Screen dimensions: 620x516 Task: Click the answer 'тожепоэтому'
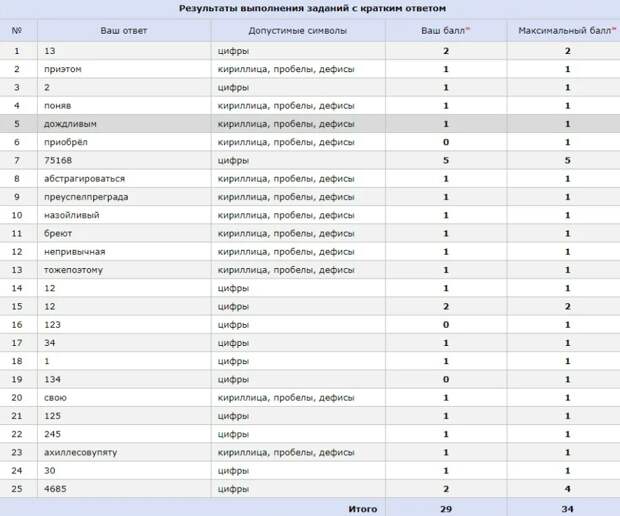click(x=73, y=270)
